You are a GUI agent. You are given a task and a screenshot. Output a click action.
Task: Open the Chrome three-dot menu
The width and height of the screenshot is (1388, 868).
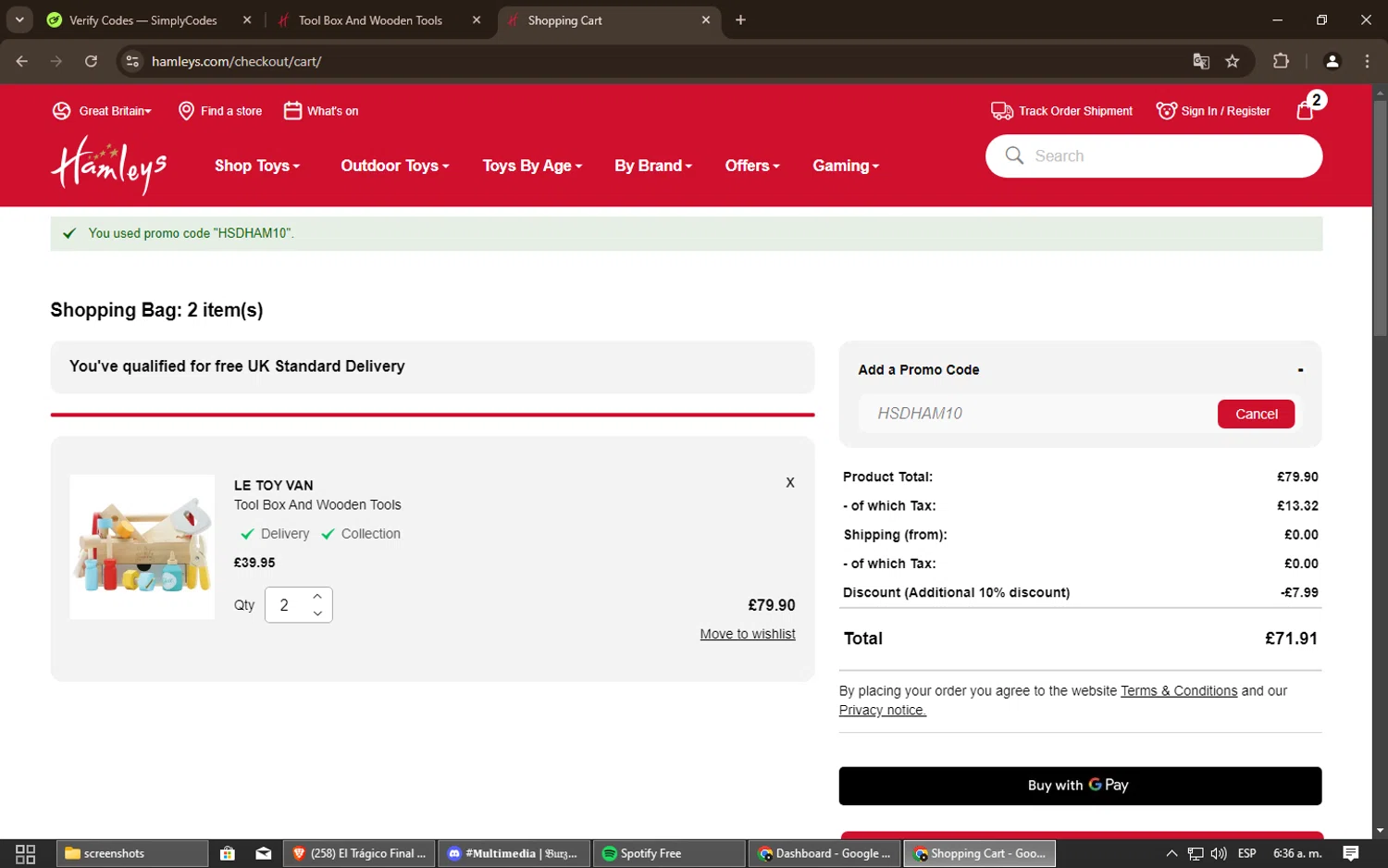(1367, 61)
